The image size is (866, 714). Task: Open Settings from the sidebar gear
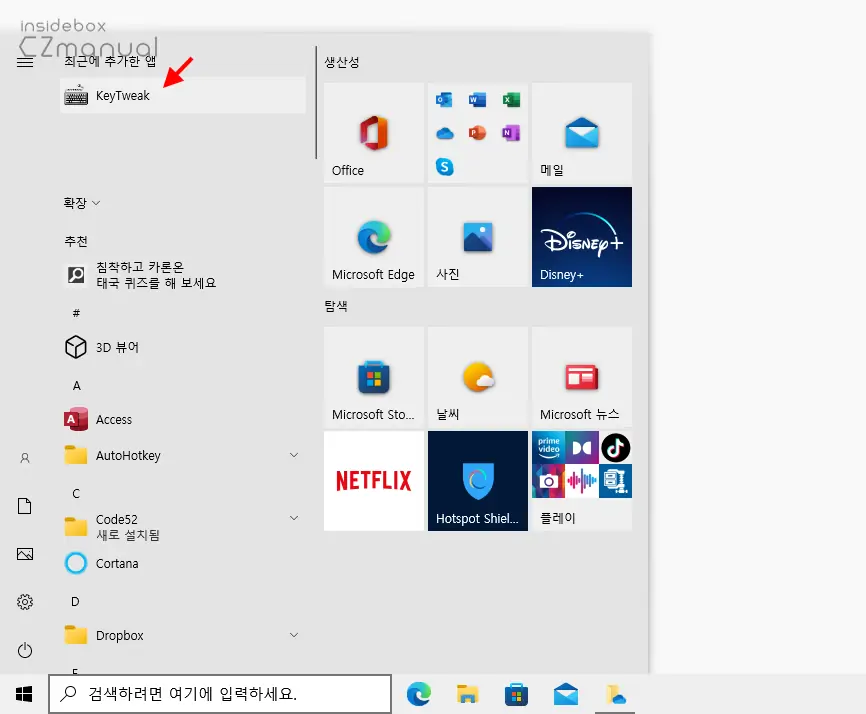(x=24, y=602)
